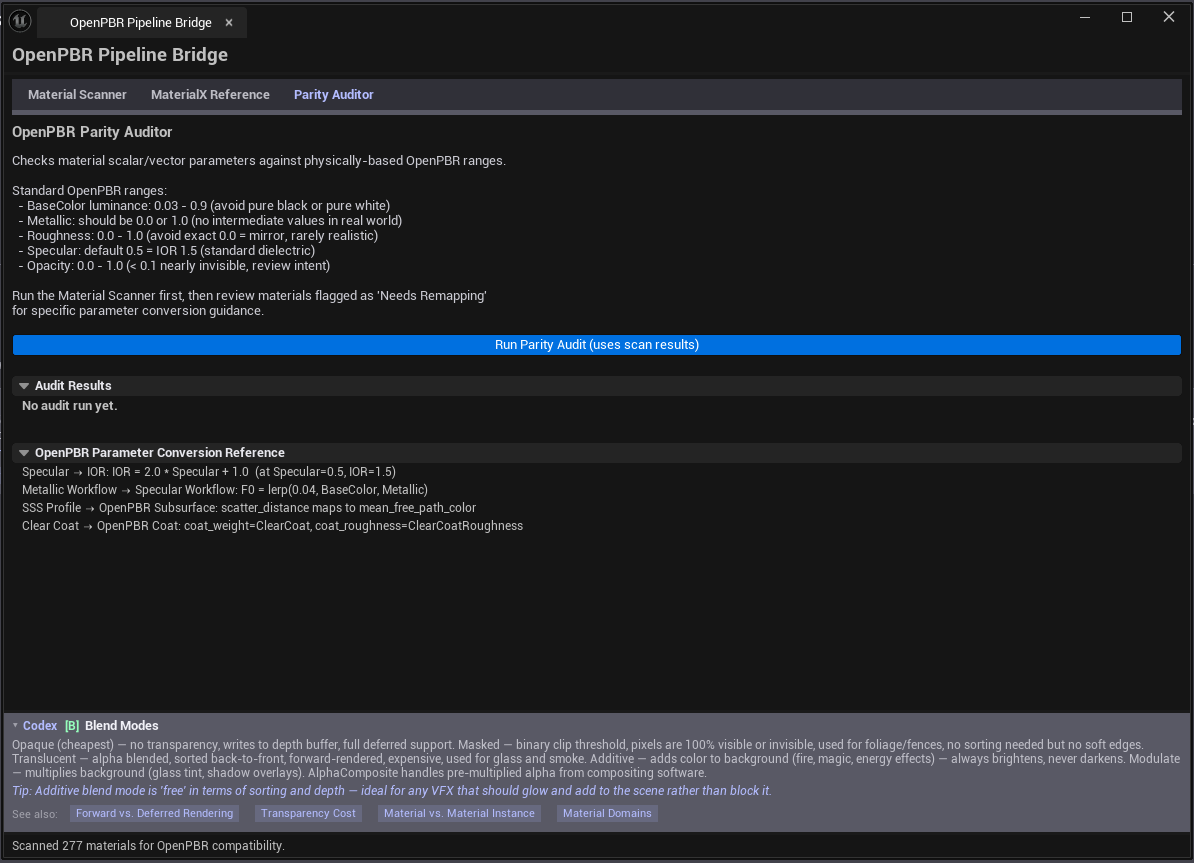The height and width of the screenshot is (863, 1194).
Task: Click the Blend Modes heading in Codex
Action: click(122, 726)
